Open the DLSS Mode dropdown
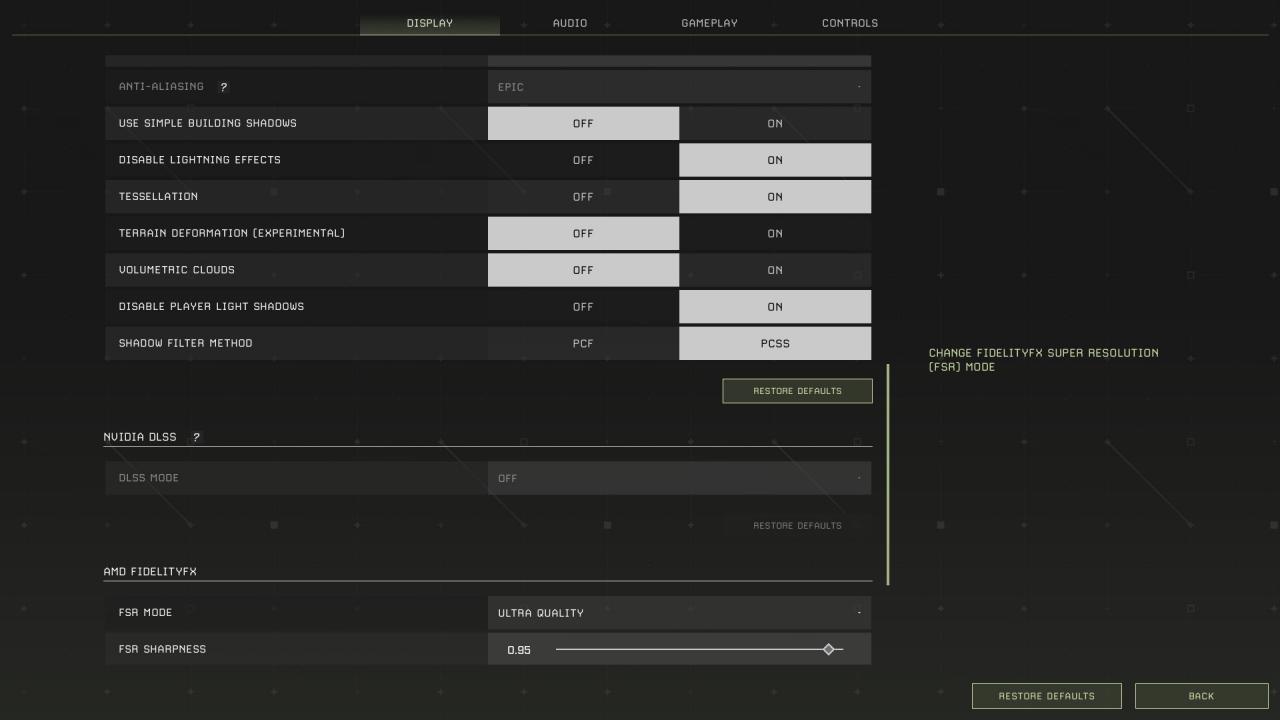The width and height of the screenshot is (1280, 720). tap(679, 478)
